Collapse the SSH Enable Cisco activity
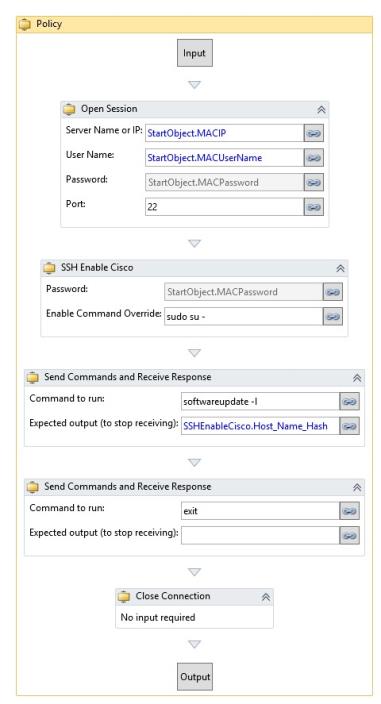 (x=340, y=268)
